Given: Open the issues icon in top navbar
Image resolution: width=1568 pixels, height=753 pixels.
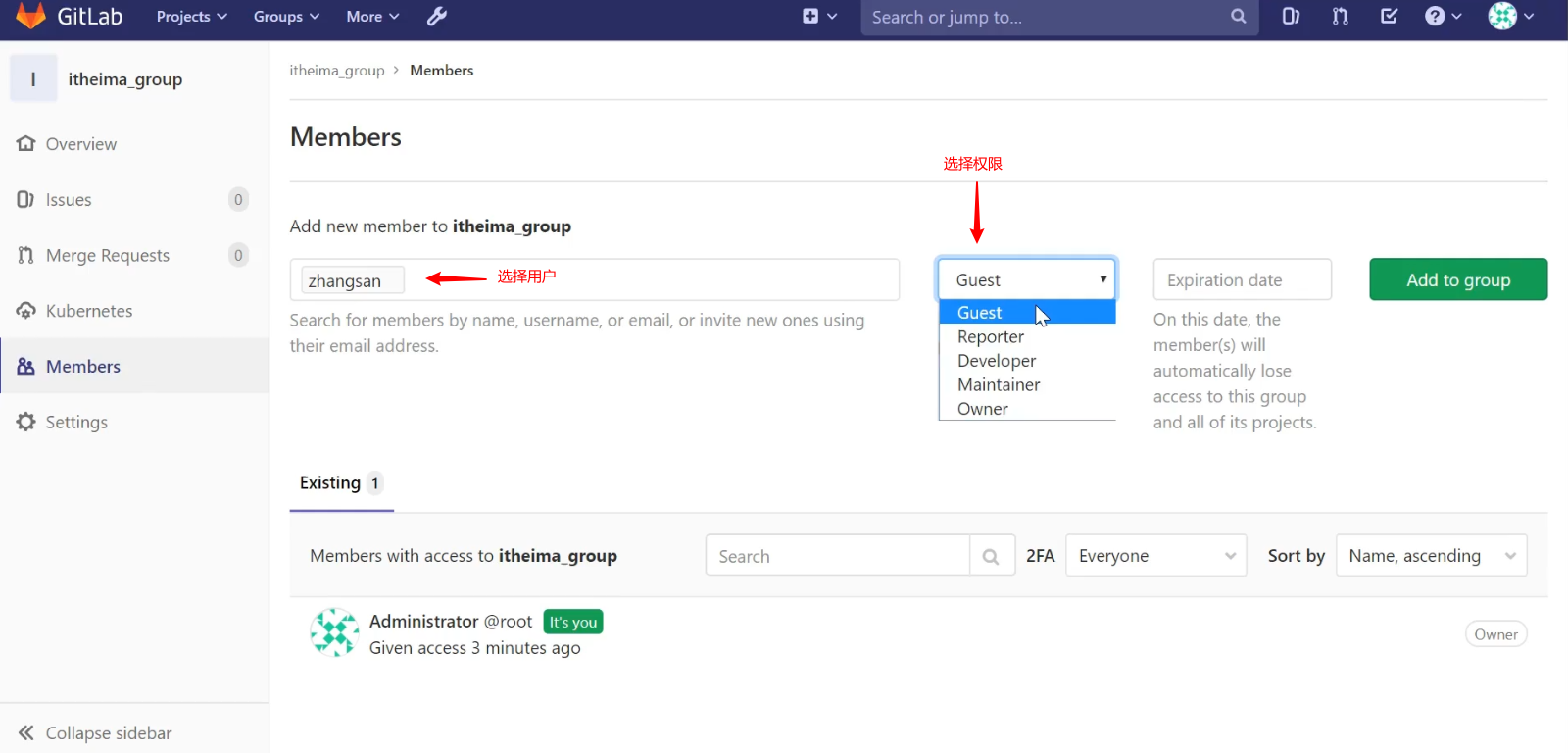Looking at the screenshot, I should (x=1291, y=16).
